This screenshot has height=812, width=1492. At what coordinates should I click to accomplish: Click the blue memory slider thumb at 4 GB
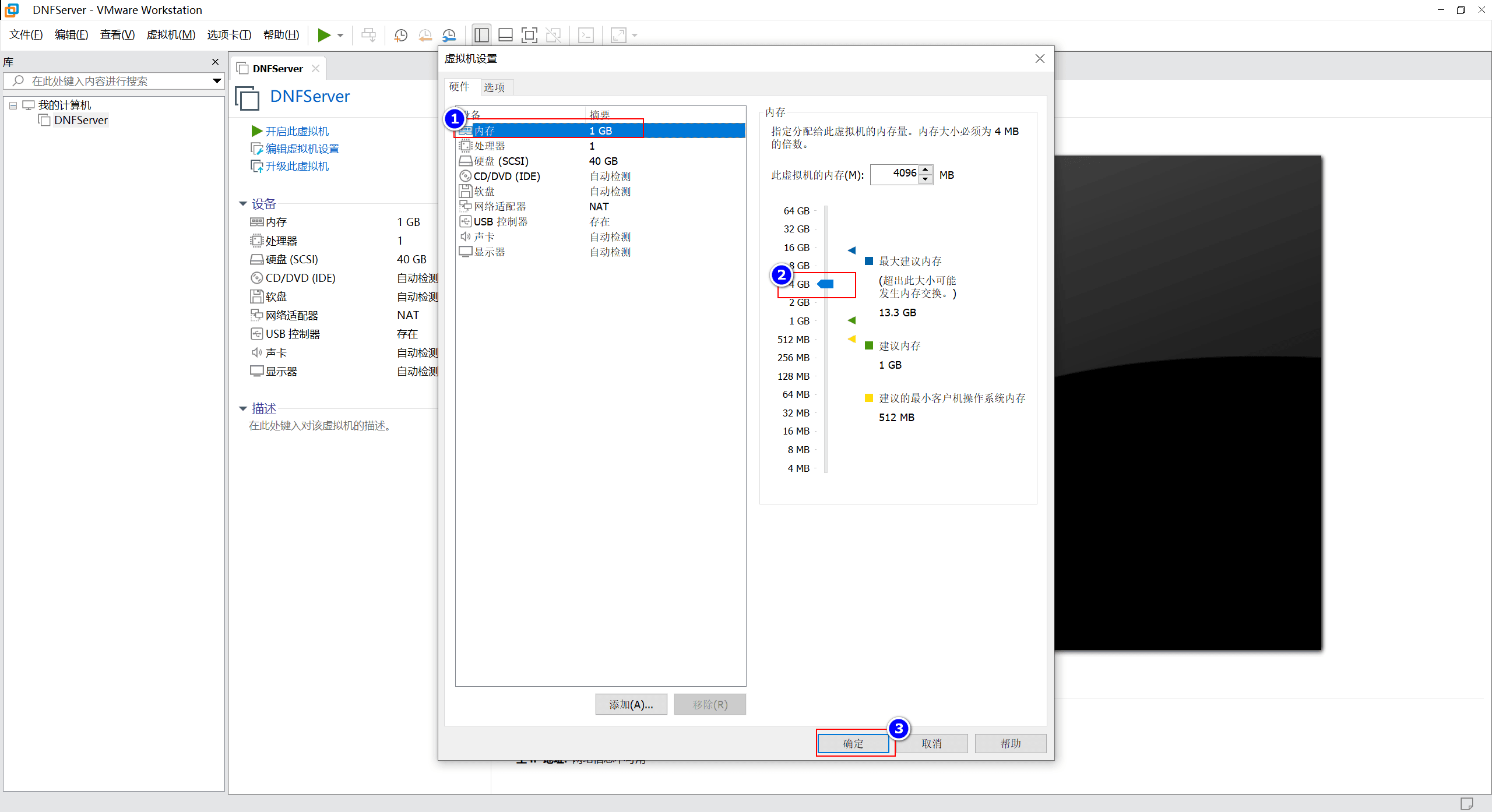point(826,284)
